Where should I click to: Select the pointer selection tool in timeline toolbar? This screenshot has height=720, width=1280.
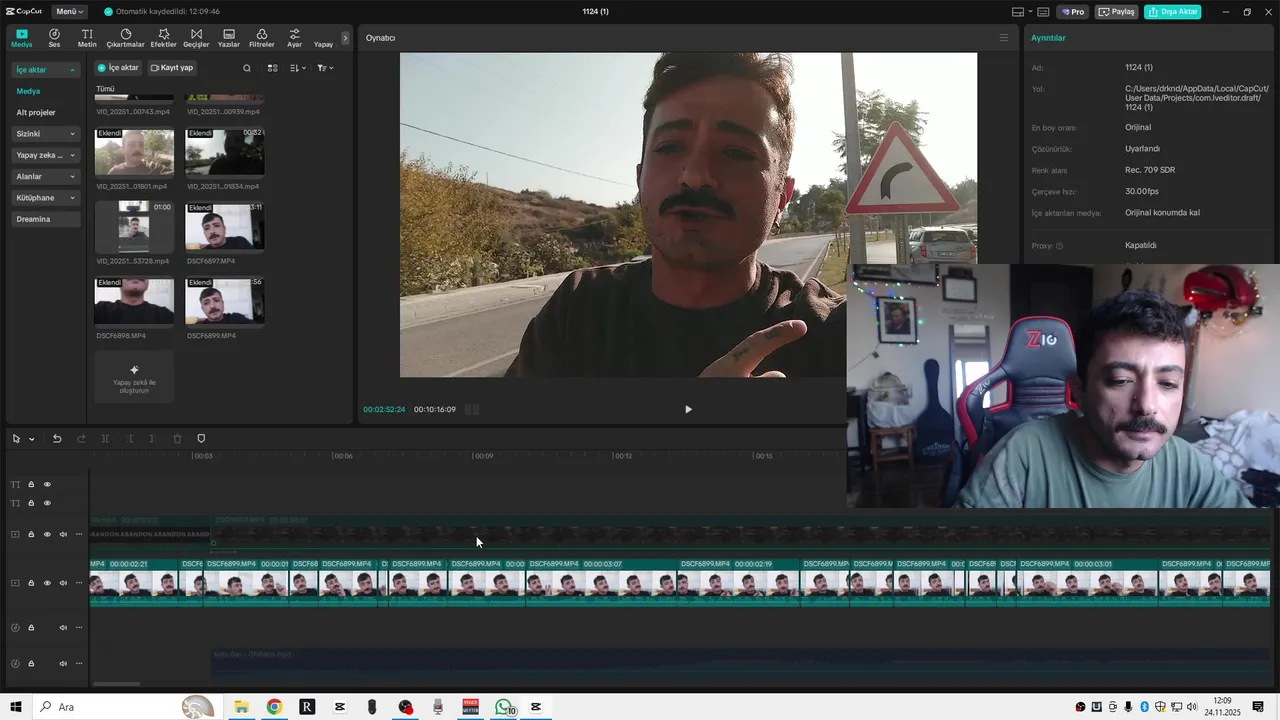[x=16, y=439]
